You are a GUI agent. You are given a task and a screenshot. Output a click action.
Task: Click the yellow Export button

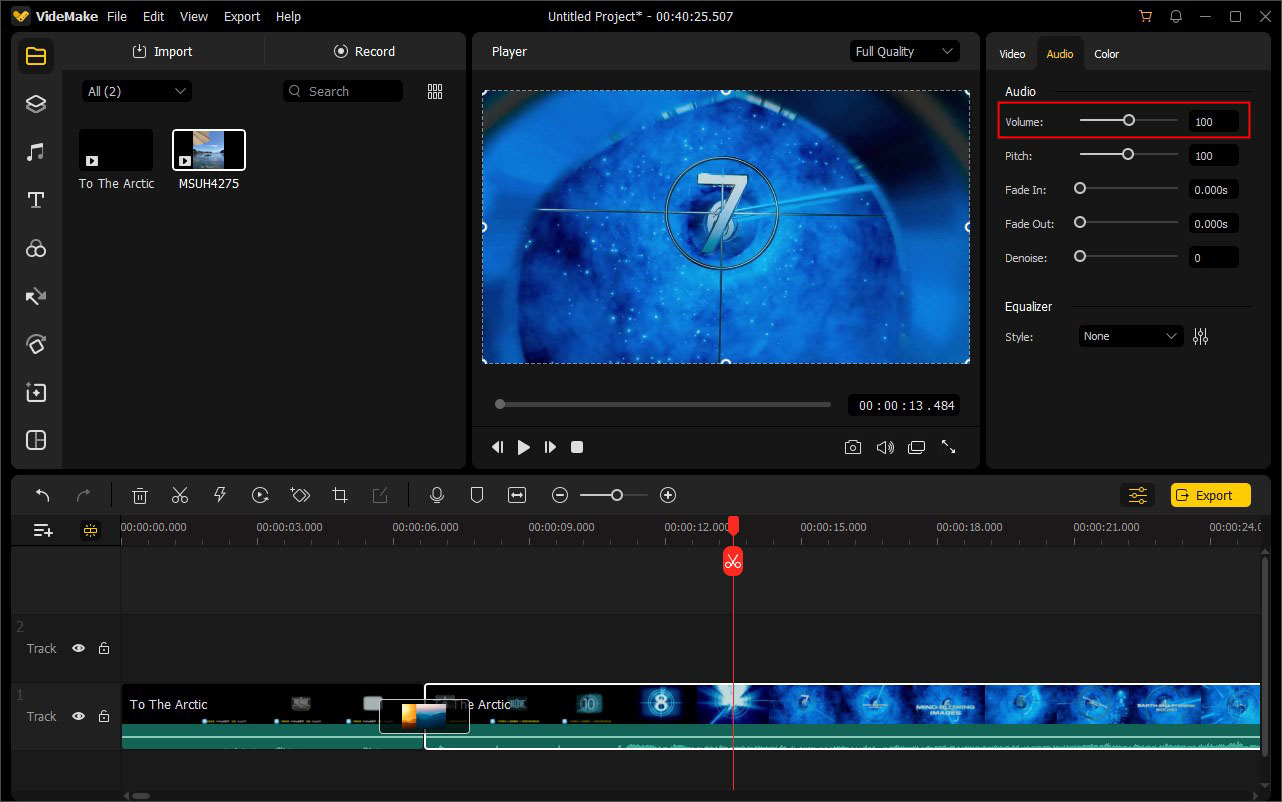tap(1210, 495)
